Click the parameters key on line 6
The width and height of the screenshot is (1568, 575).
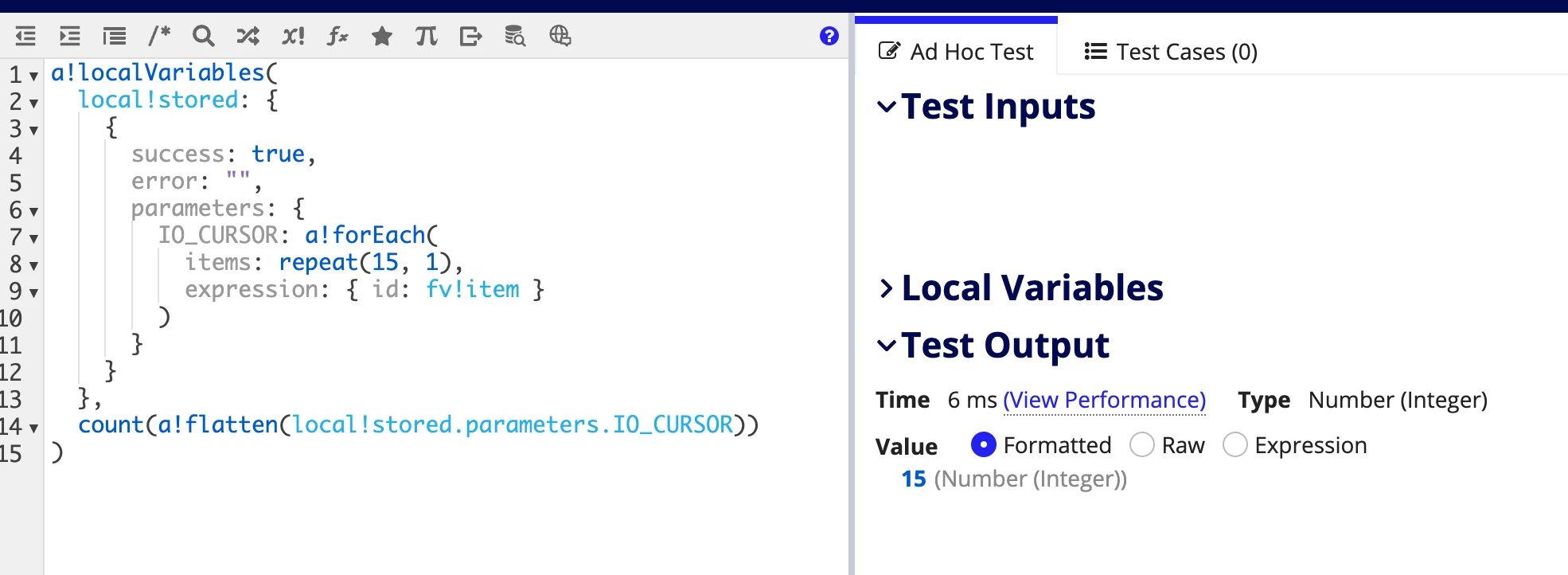[x=197, y=208]
